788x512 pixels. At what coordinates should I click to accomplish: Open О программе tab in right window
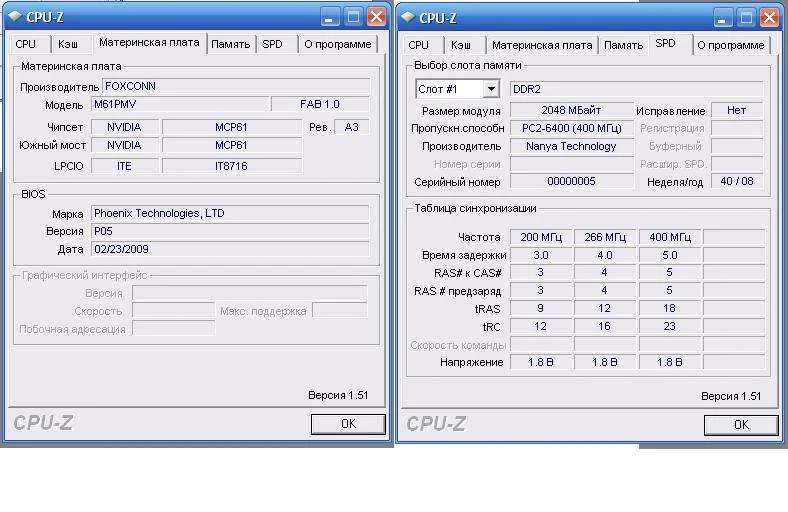pos(731,45)
